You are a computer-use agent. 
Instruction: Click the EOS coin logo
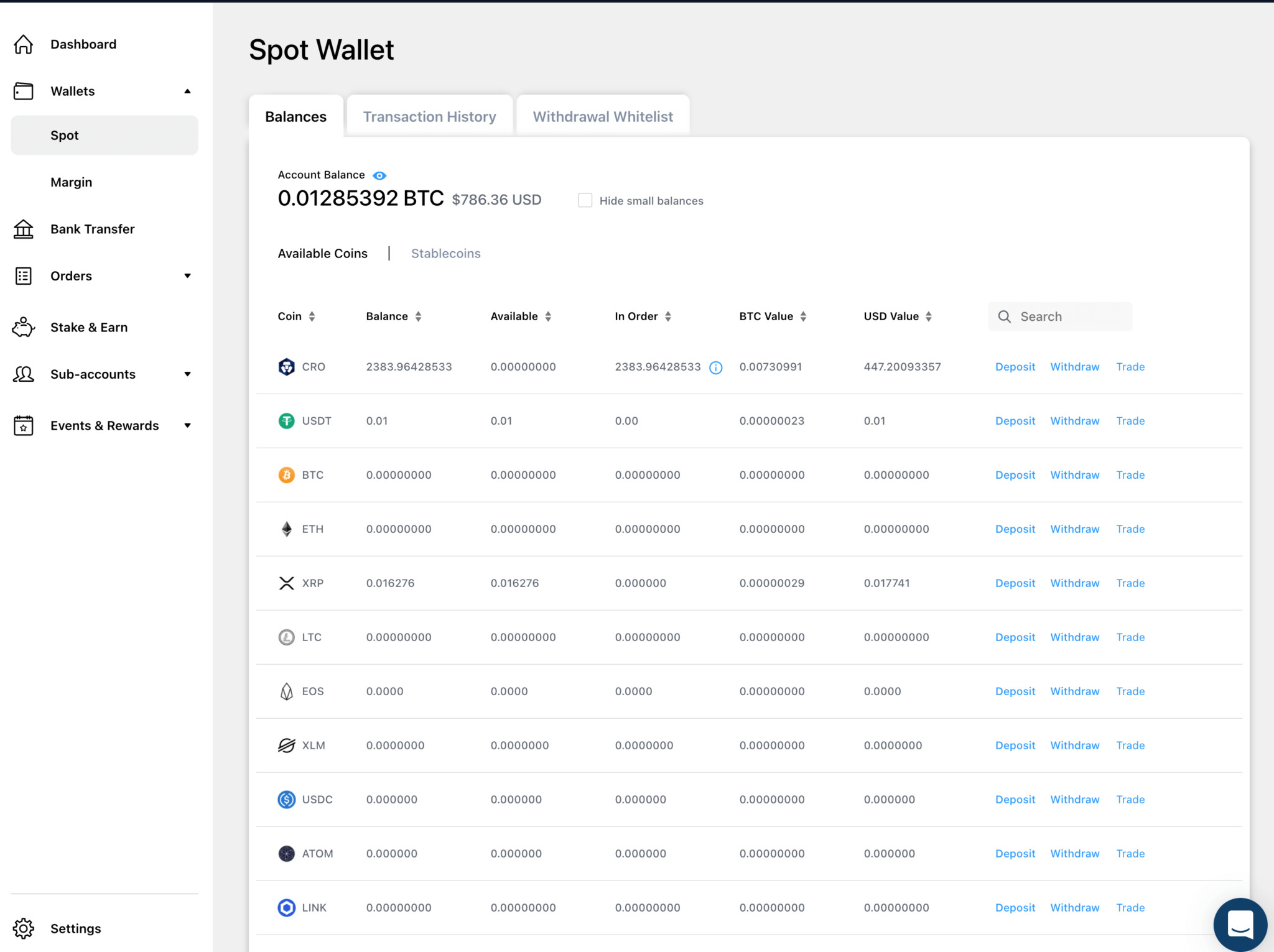286,691
